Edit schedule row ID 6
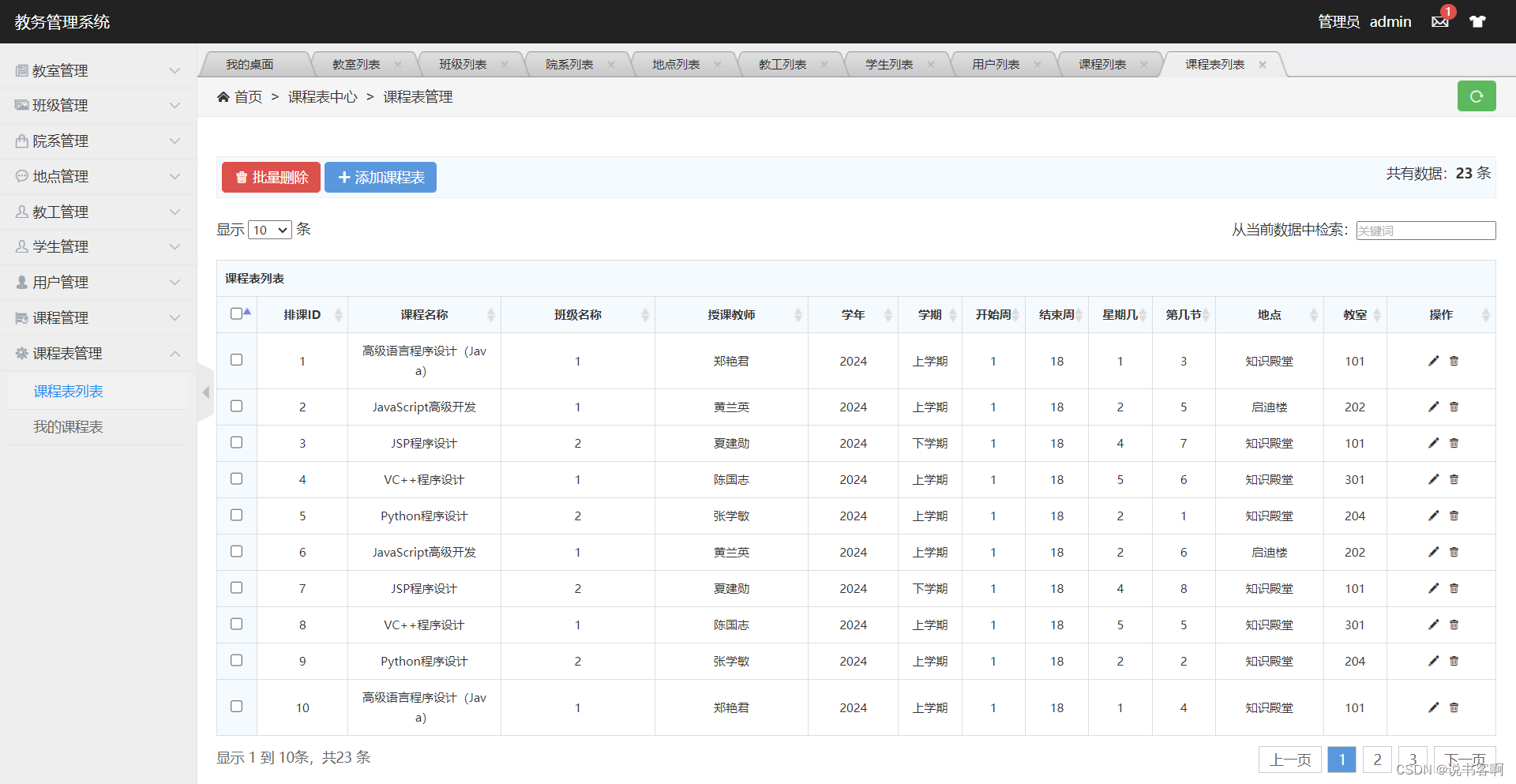The height and width of the screenshot is (784, 1516). (x=1434, y=552)
